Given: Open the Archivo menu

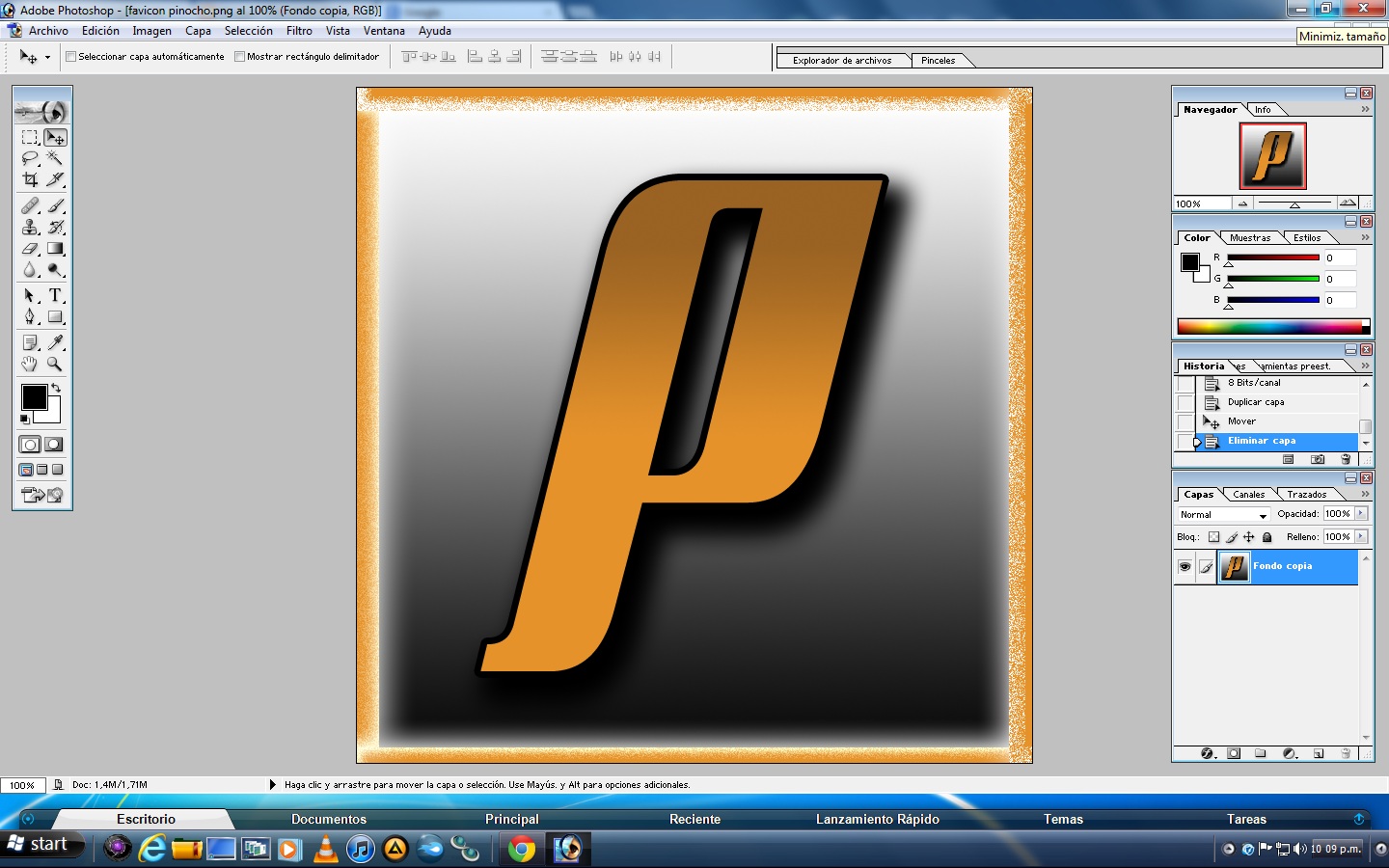Looking at the screenshot, I should [48, 31].
